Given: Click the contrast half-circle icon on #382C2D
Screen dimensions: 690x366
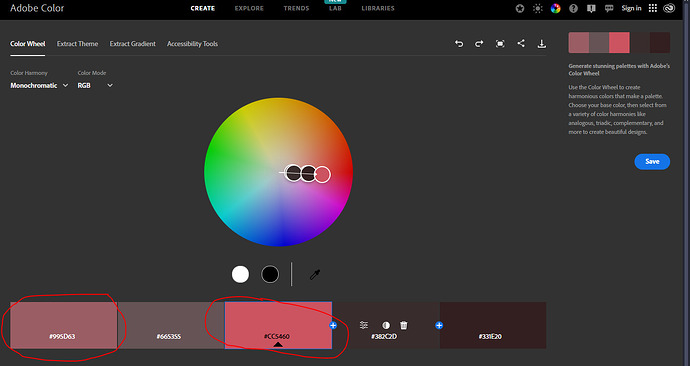Looking at the screenshot, I should click(386, 326).
